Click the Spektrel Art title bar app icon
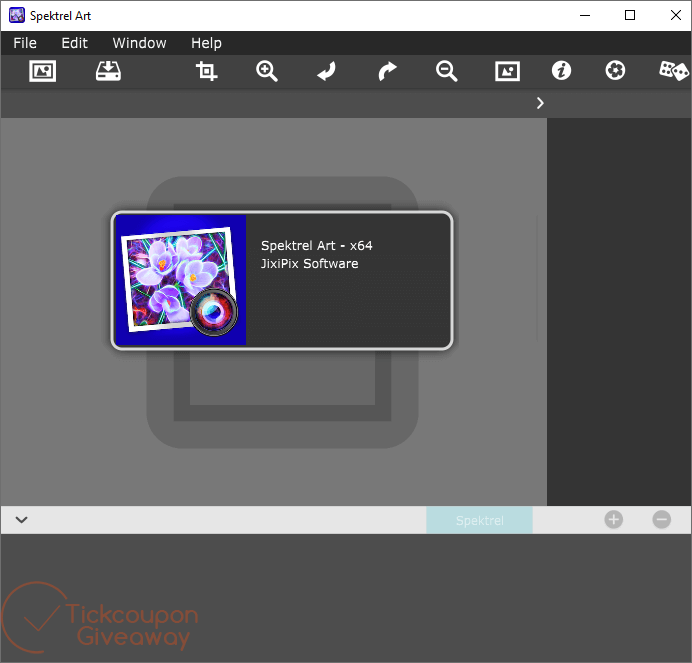Screen dimensions: 692x663 pyautogui.click(x=17, y=15)
